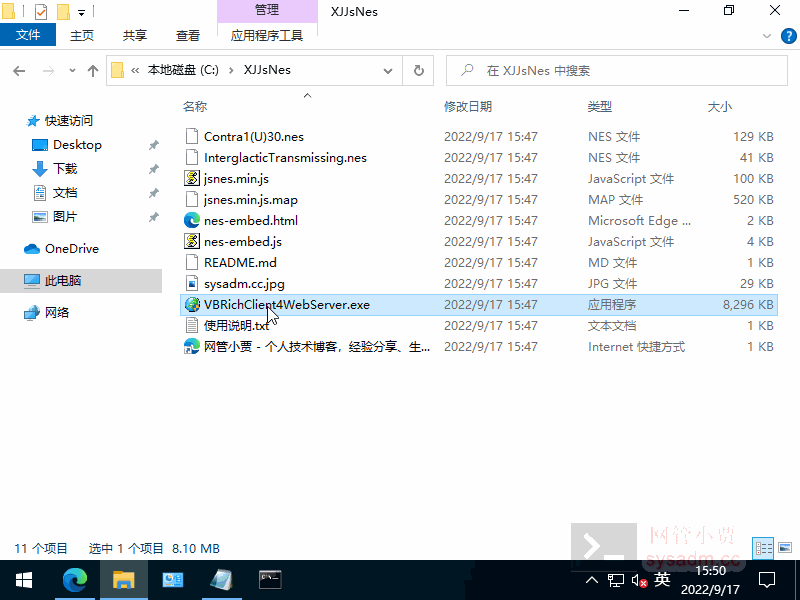Go up one folder level arrow
This screenshot has height=600, width=800.
[92, 70]
